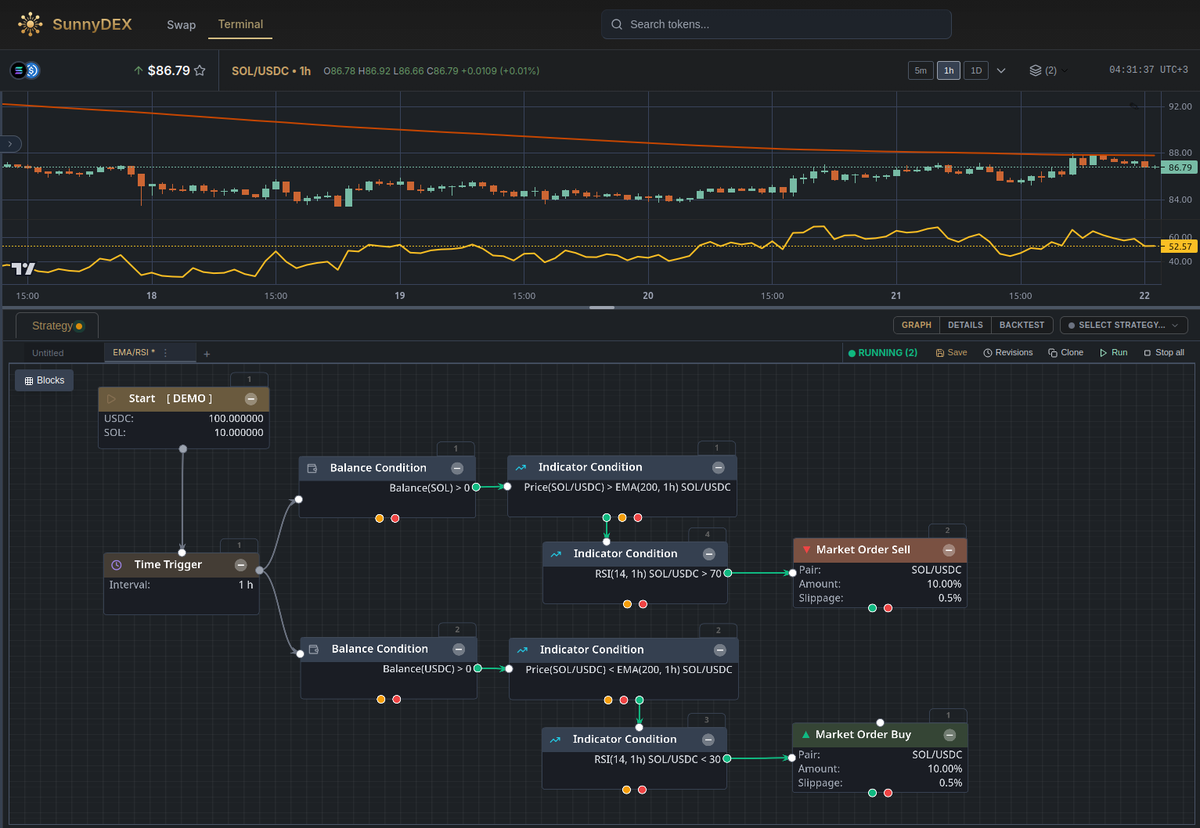This screenshot has width=1200, height=828.
Task: Click the Time Trigger clock icon
Action: [116, 565]
